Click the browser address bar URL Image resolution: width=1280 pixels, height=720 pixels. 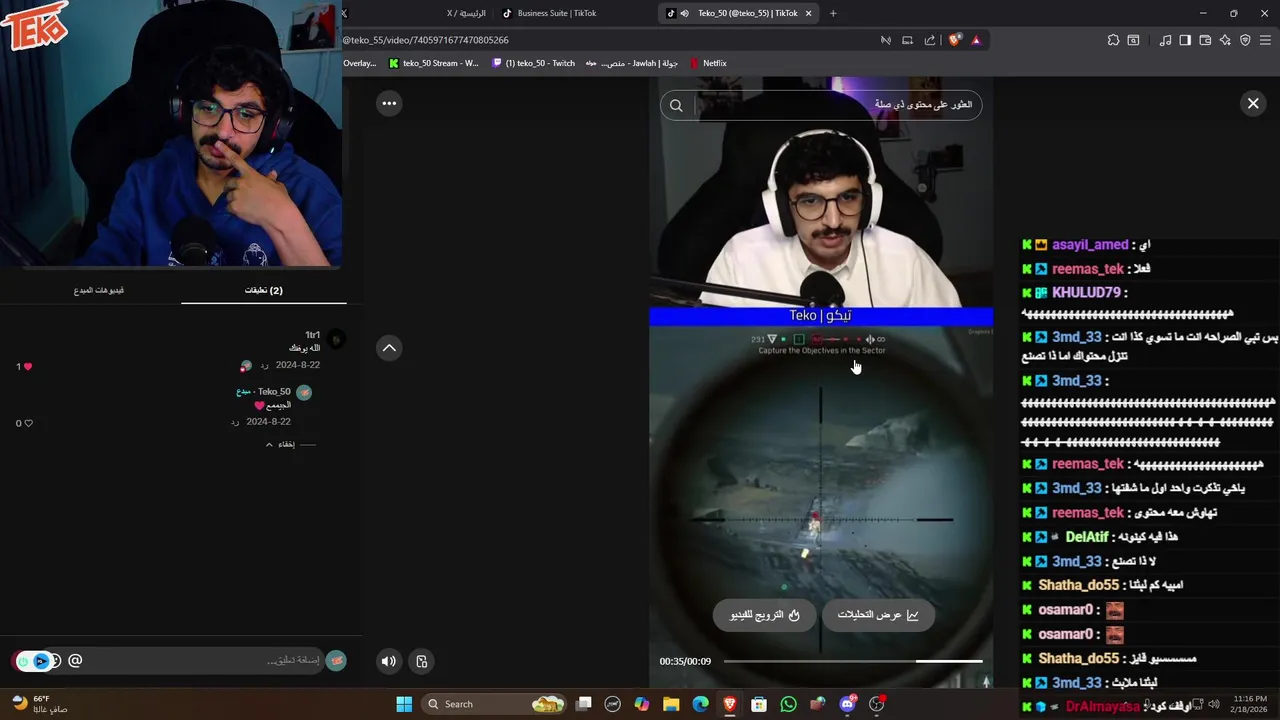click(x=427, y=40)
